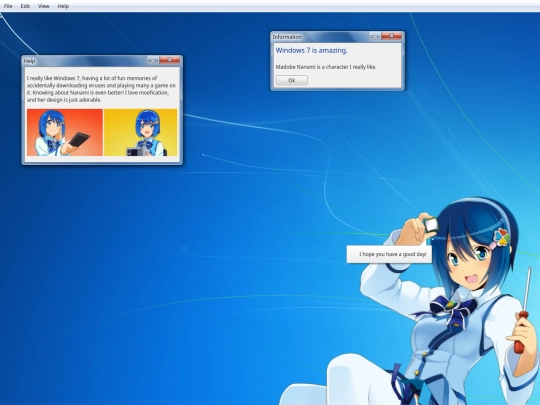540x405 pixels.
Task: Select the Nanami tablet thumbnail on orange background
Action: coord(65,133)
